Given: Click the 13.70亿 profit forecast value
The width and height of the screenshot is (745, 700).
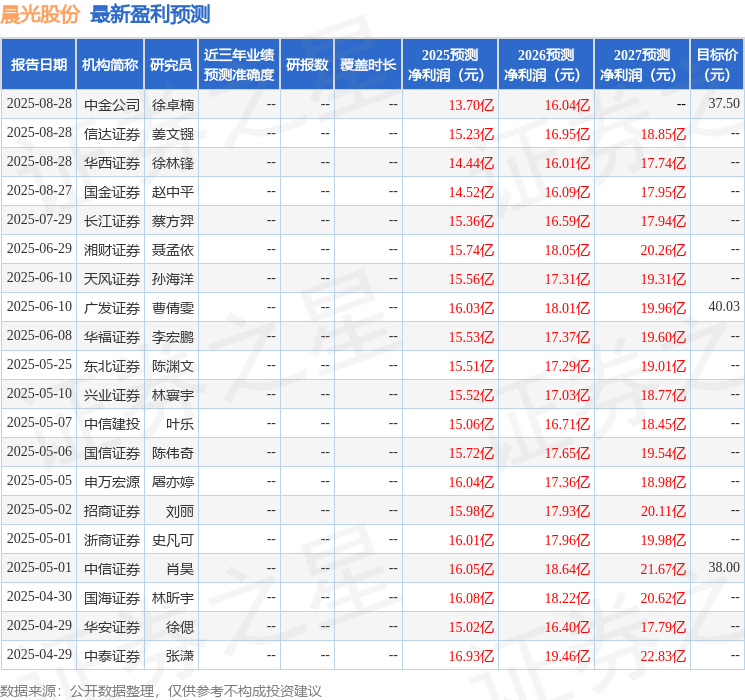Looking at the screenshot, I should pos(471,105).
